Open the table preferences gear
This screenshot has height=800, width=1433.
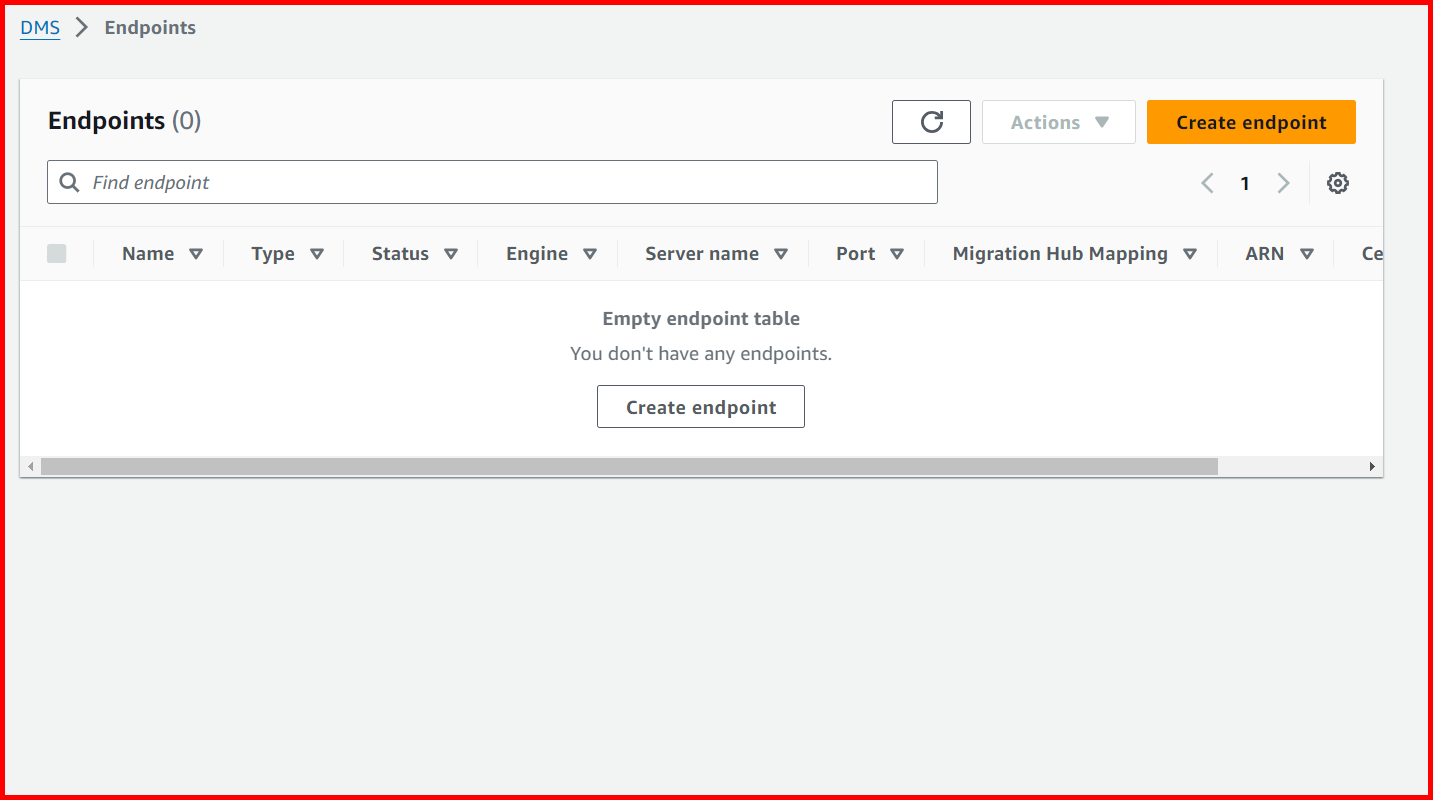point(1338,182)
